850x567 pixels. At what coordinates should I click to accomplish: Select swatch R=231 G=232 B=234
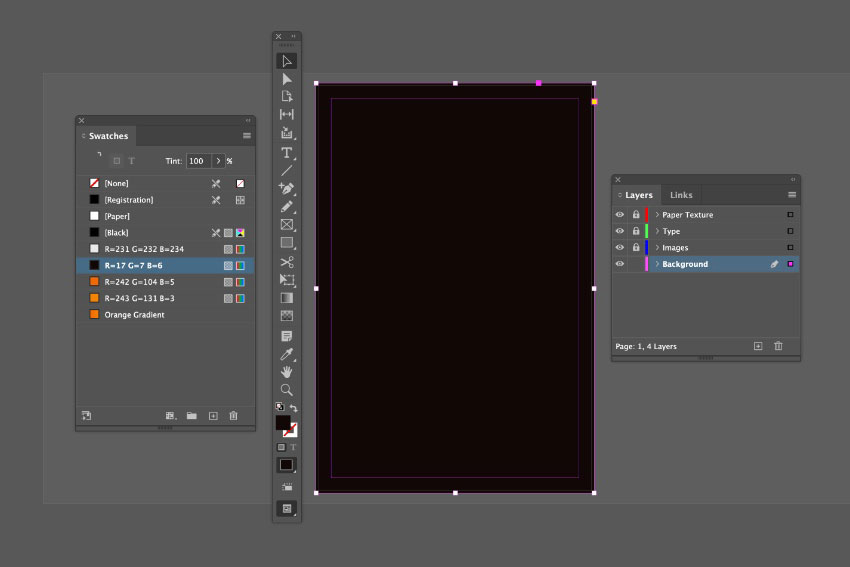[165, 249]
